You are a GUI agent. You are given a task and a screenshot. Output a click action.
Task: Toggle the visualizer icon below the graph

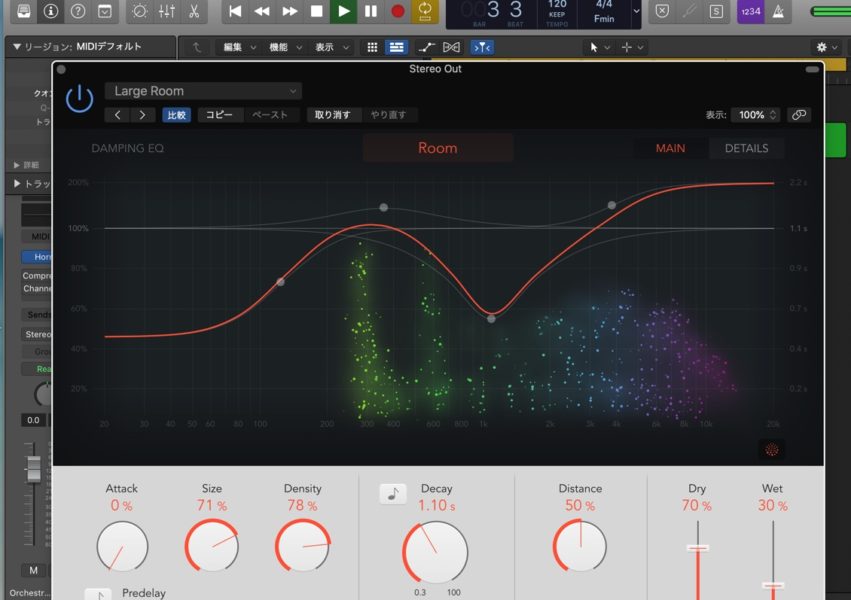[x=771, y=449]
